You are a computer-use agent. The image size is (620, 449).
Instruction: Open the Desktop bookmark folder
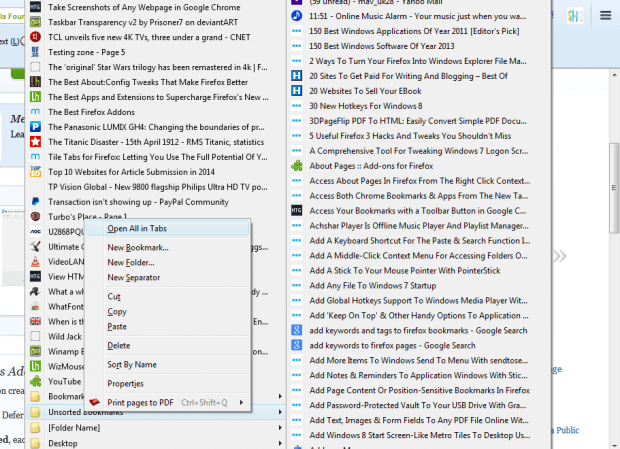[x=62, y=443]
